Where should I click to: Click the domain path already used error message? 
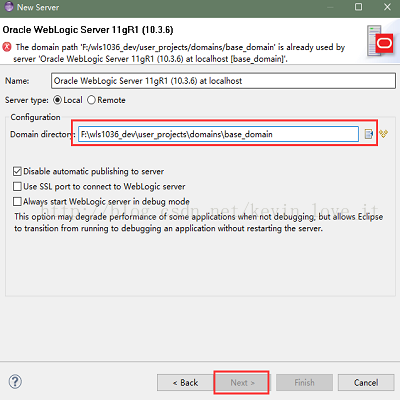(179, 53)
